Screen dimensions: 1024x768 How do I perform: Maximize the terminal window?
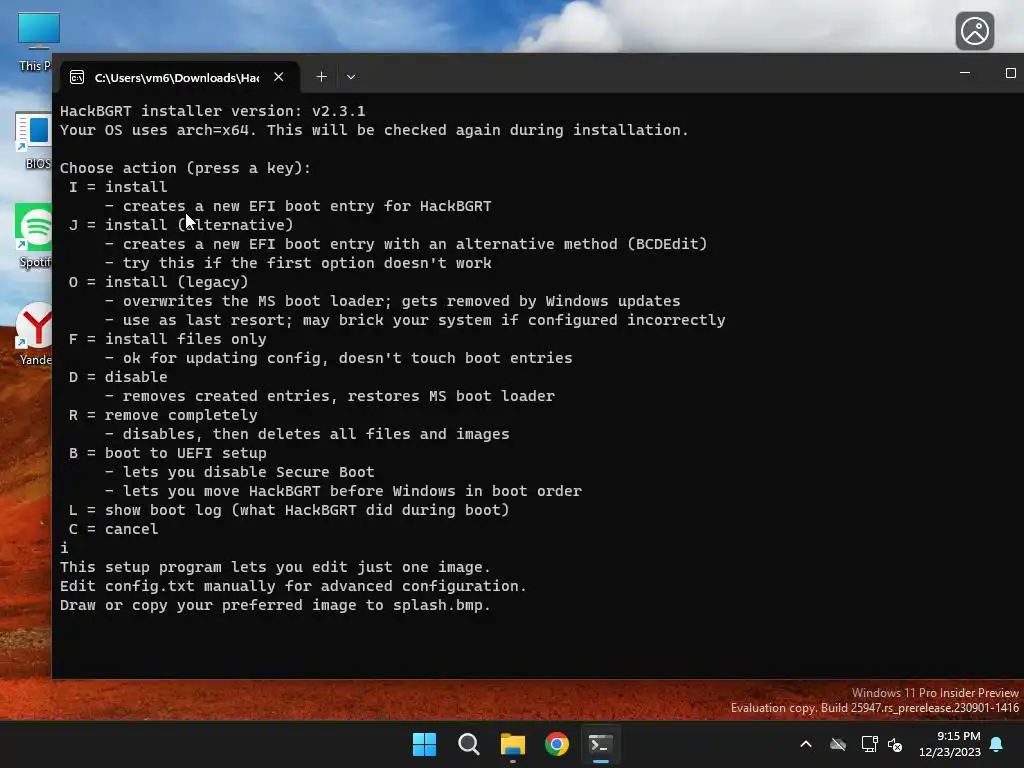(x=1010, y=73)
